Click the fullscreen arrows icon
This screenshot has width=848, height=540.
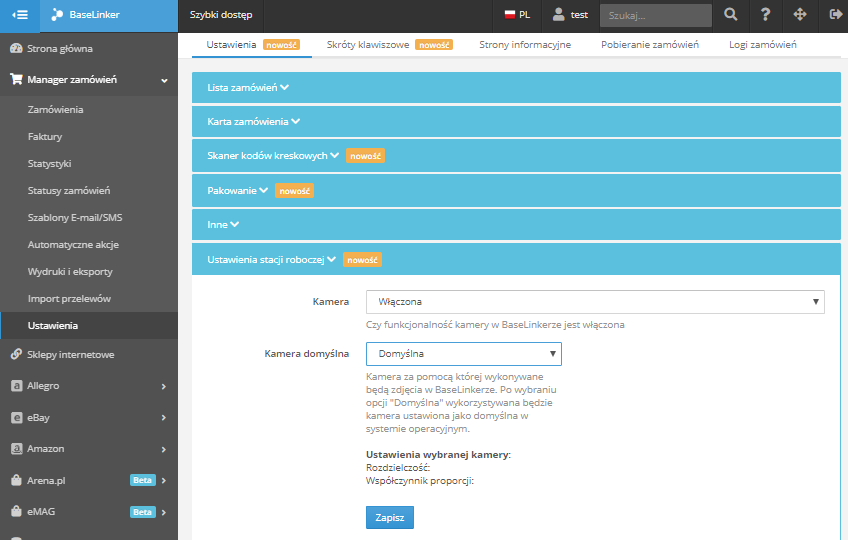(x=799, y=15)
